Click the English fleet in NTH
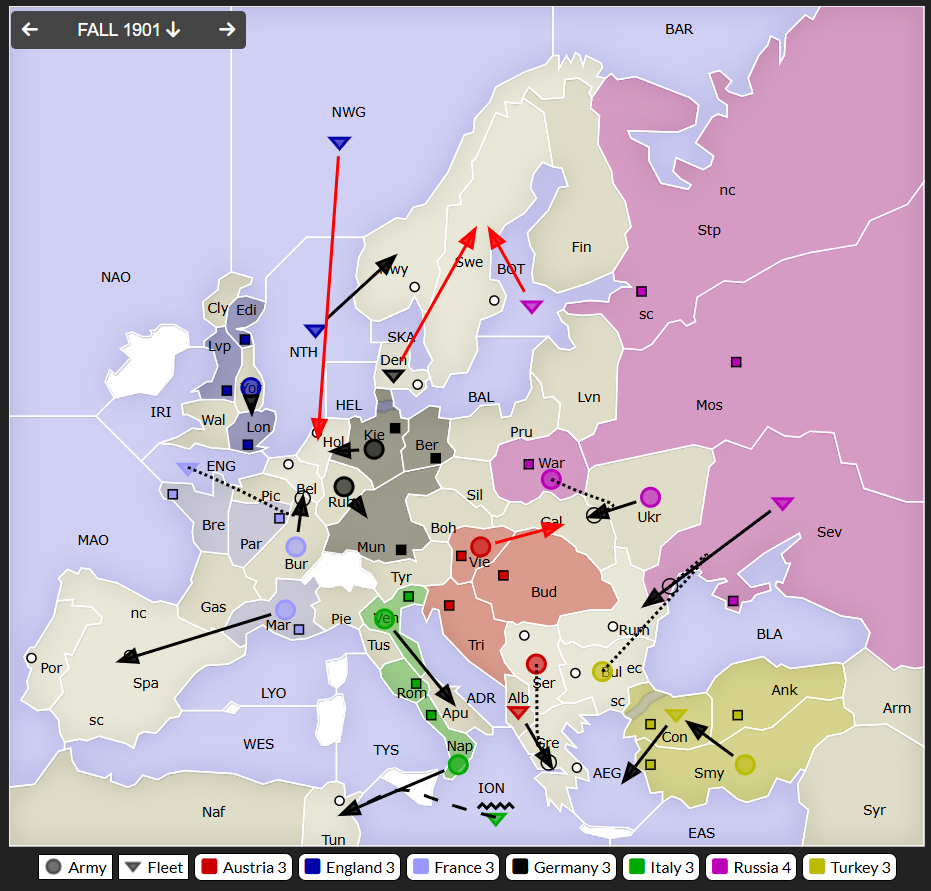Screen dimensions: 931x891 315,331
